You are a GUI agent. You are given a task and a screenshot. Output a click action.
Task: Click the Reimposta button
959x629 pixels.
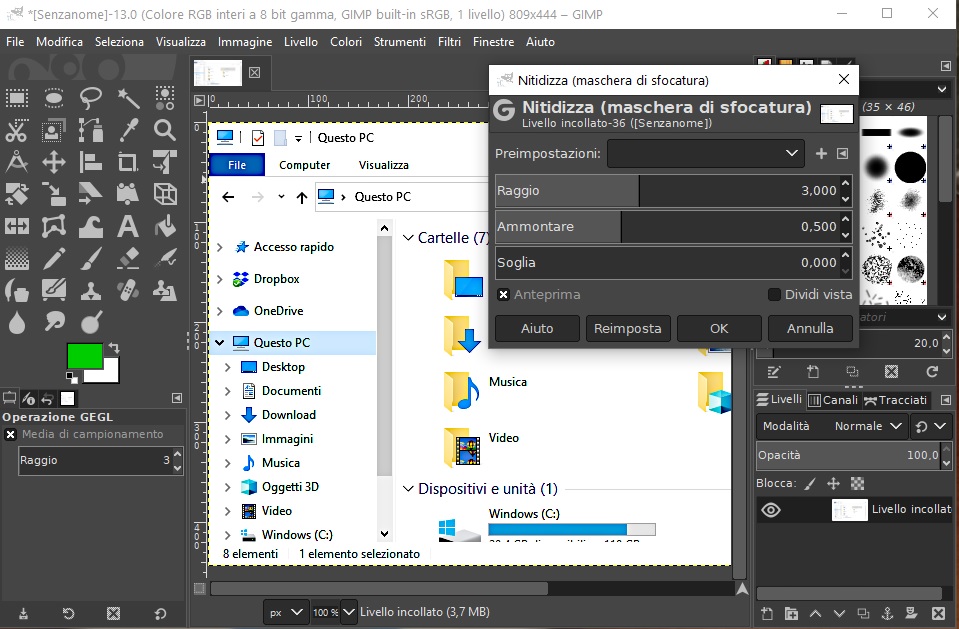(628, 329)
